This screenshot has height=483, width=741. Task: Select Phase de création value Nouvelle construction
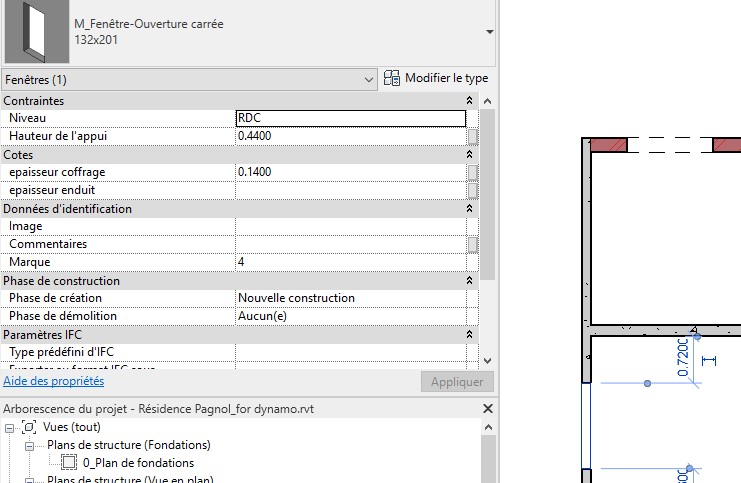click(x=351, y=298)
